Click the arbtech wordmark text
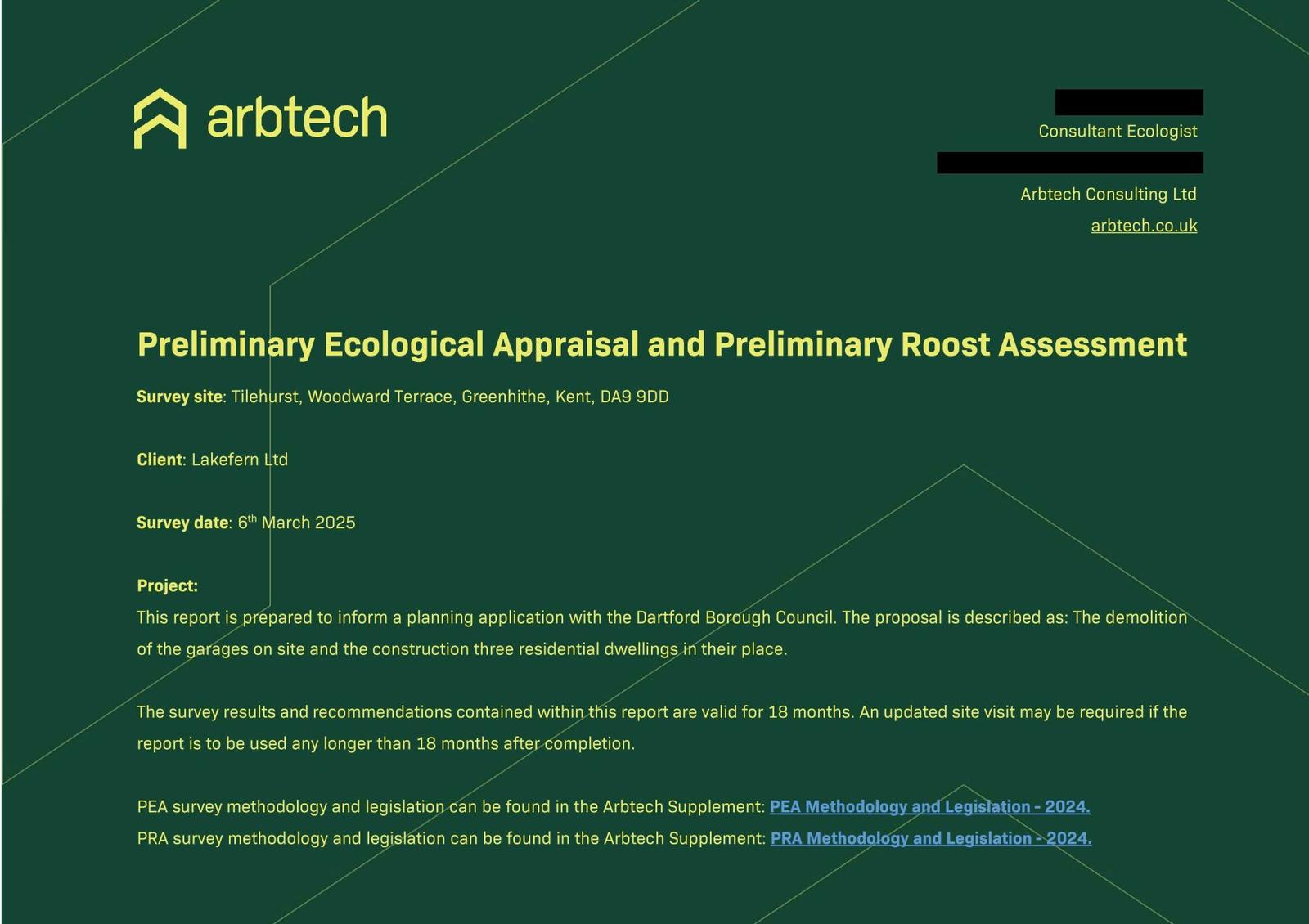Image resolution: width=1309 pixels, height=924 pixels. click(297, 118)
